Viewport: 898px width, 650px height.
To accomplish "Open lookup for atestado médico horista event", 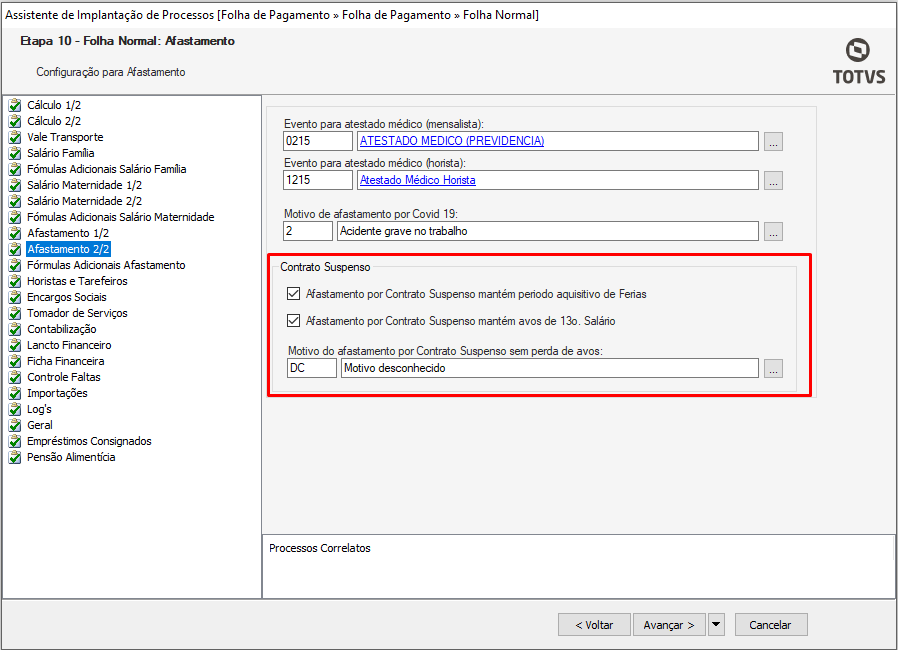I will (x=773, y=180).
